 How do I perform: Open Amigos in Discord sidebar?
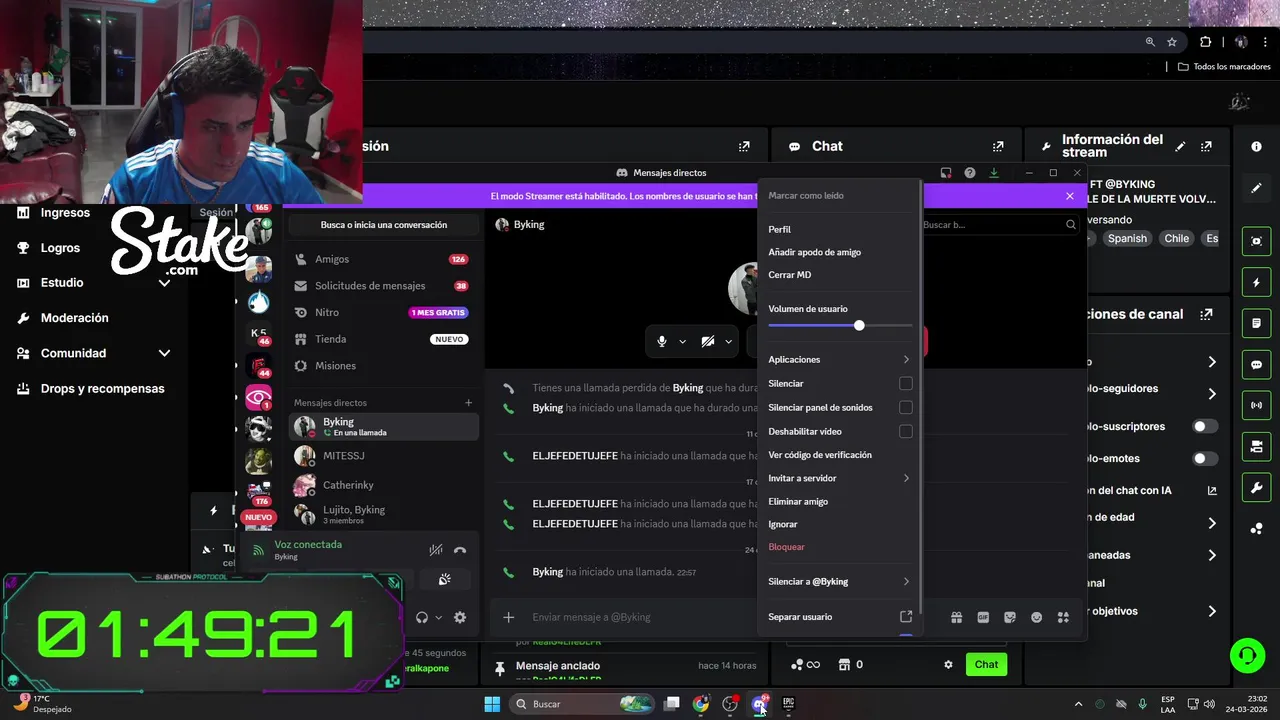click(384, 259)
